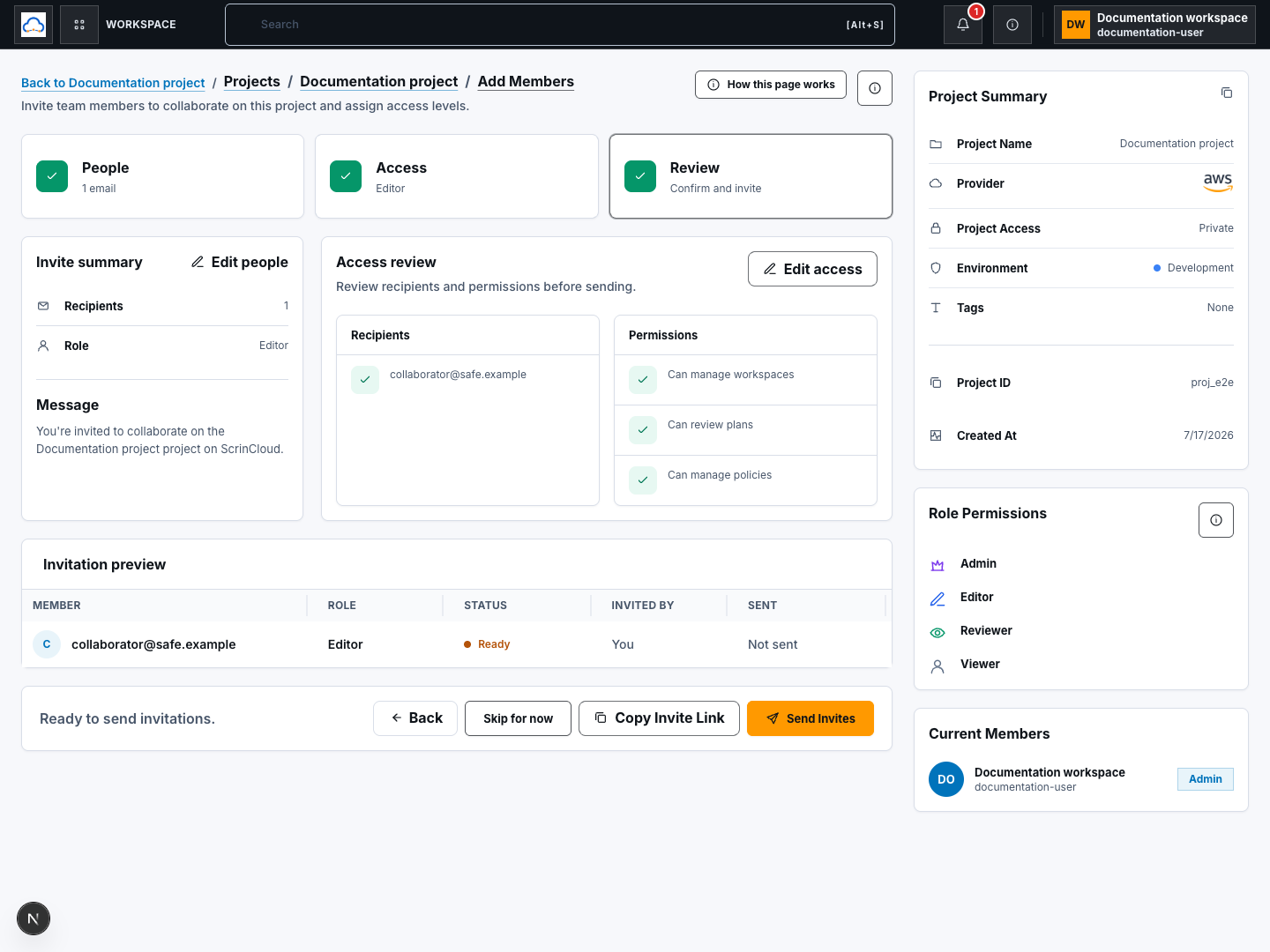1270x952 pixels.
Task: Open the workspace apps grid icon
Action: point(79,25)
